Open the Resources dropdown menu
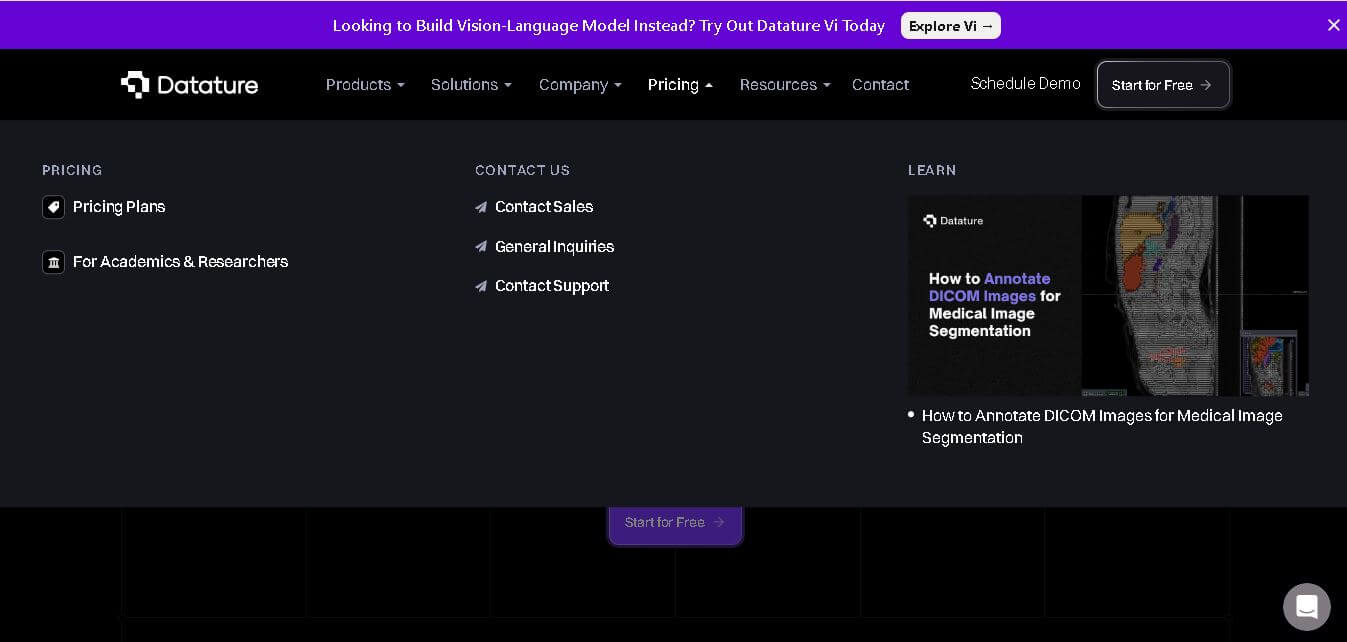This screenshot has width=1347, height=642. tap(785, 85)
